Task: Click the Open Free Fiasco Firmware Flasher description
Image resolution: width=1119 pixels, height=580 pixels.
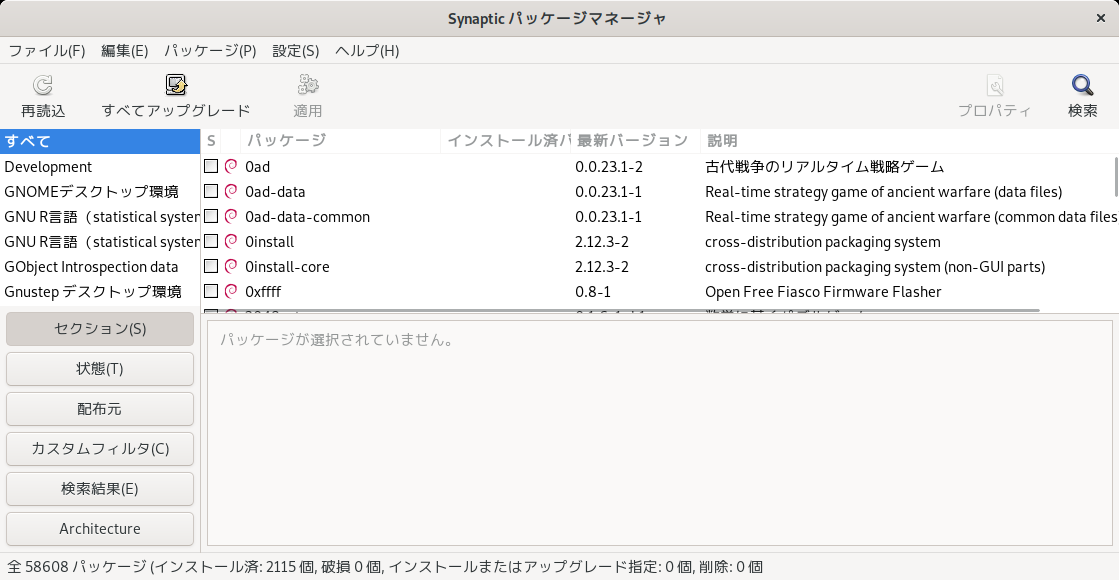Action: [823, 292]
